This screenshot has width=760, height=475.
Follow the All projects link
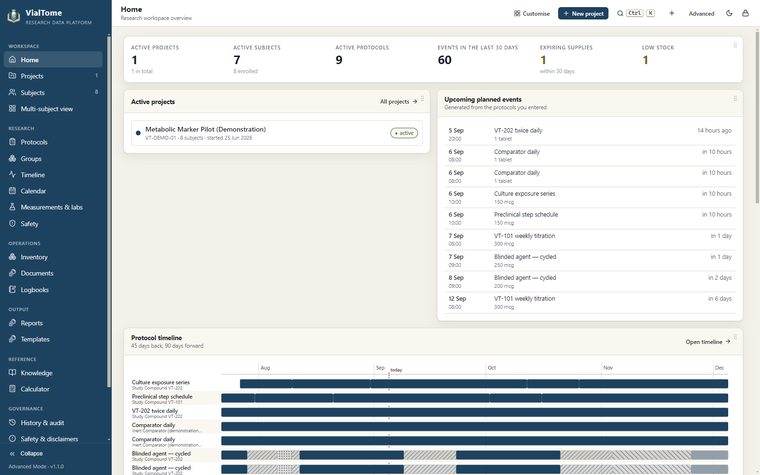coord(398,102)
